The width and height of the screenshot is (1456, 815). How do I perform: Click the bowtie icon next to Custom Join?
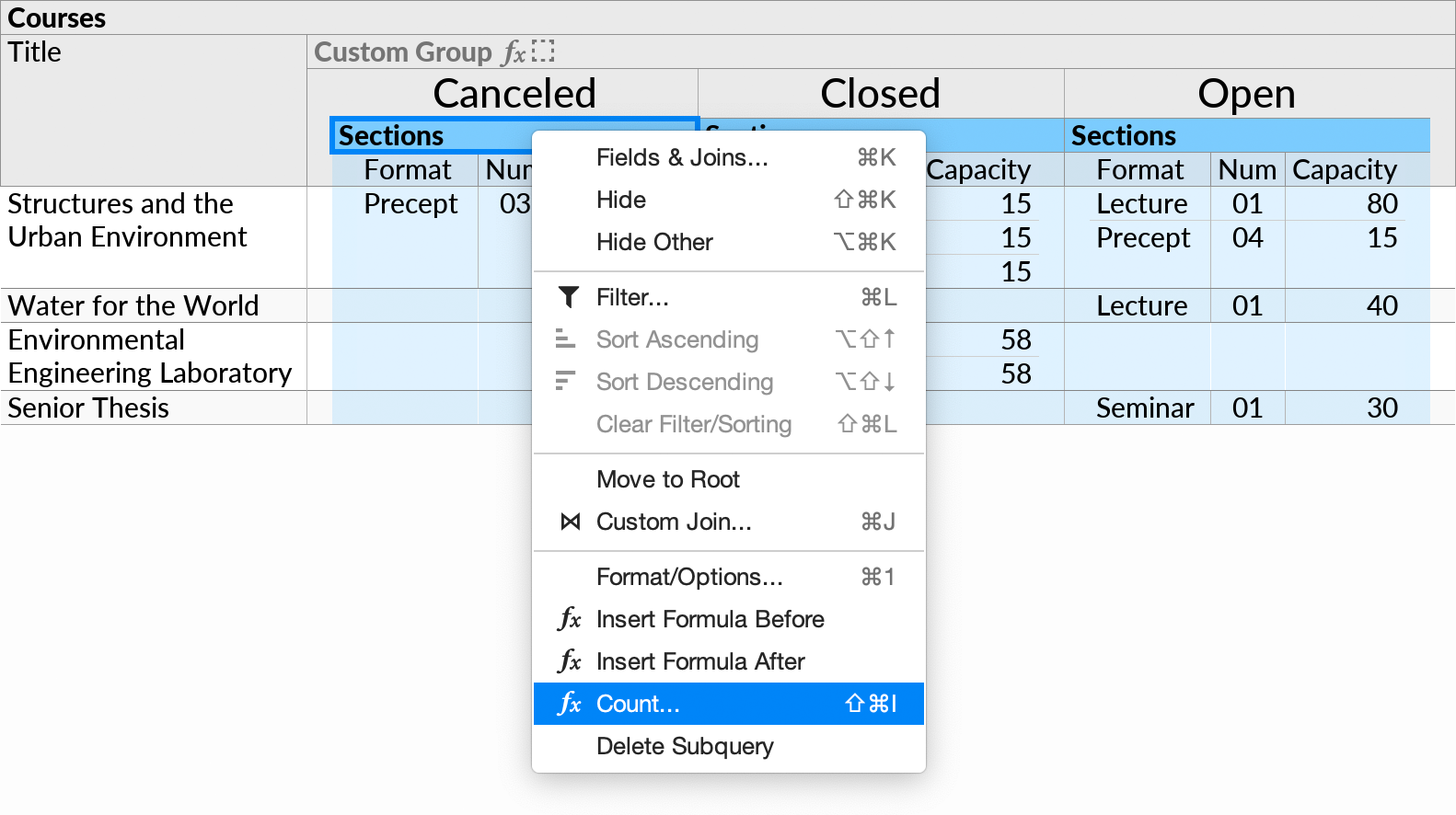coord(570,522)
